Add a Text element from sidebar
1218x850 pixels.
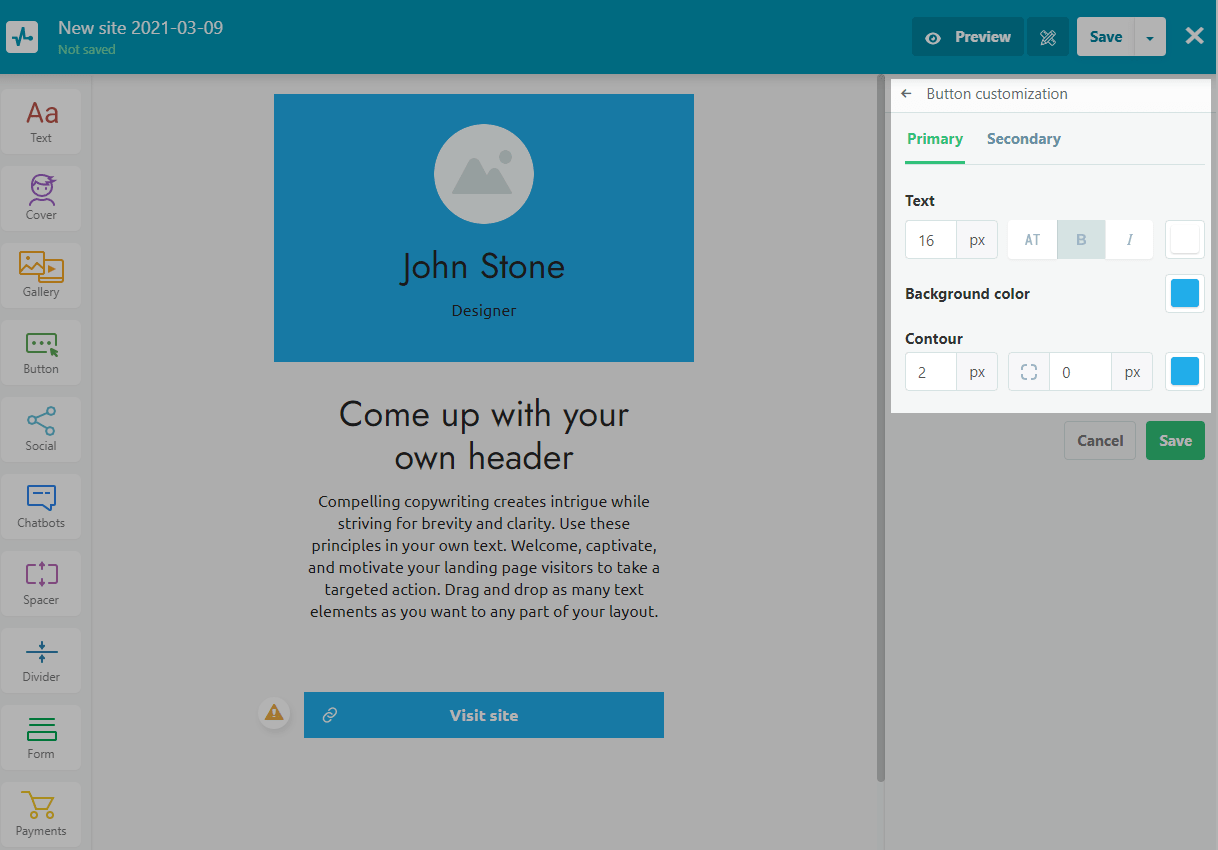point(41,121)
